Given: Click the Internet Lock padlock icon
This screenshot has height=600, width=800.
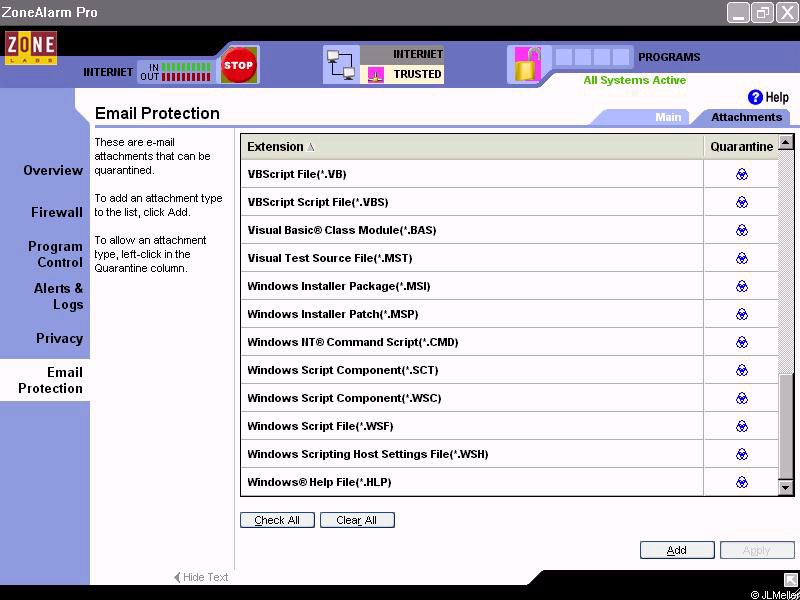Looking at the screenshot, I should 528,64.
